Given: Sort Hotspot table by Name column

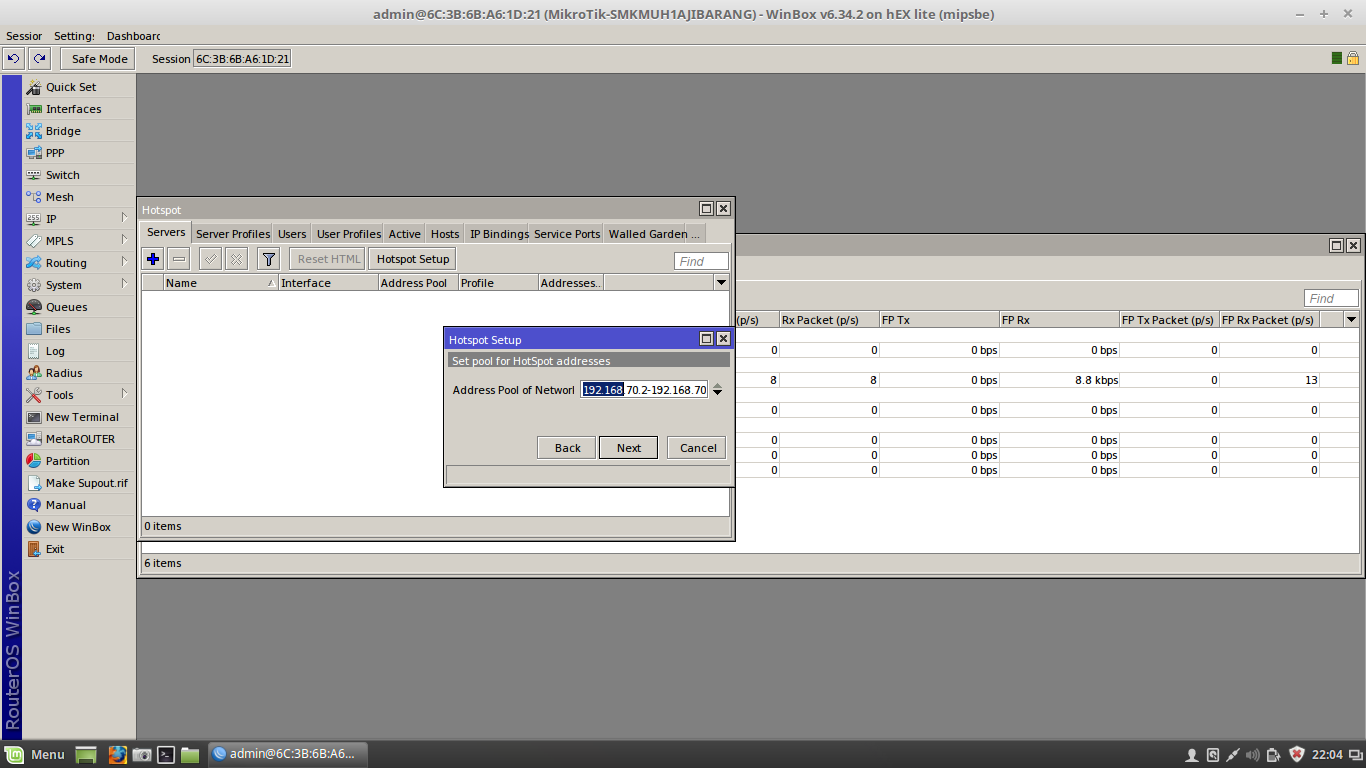Looking at the screenshot, I should pyautogui.click(x=221, y=283).
